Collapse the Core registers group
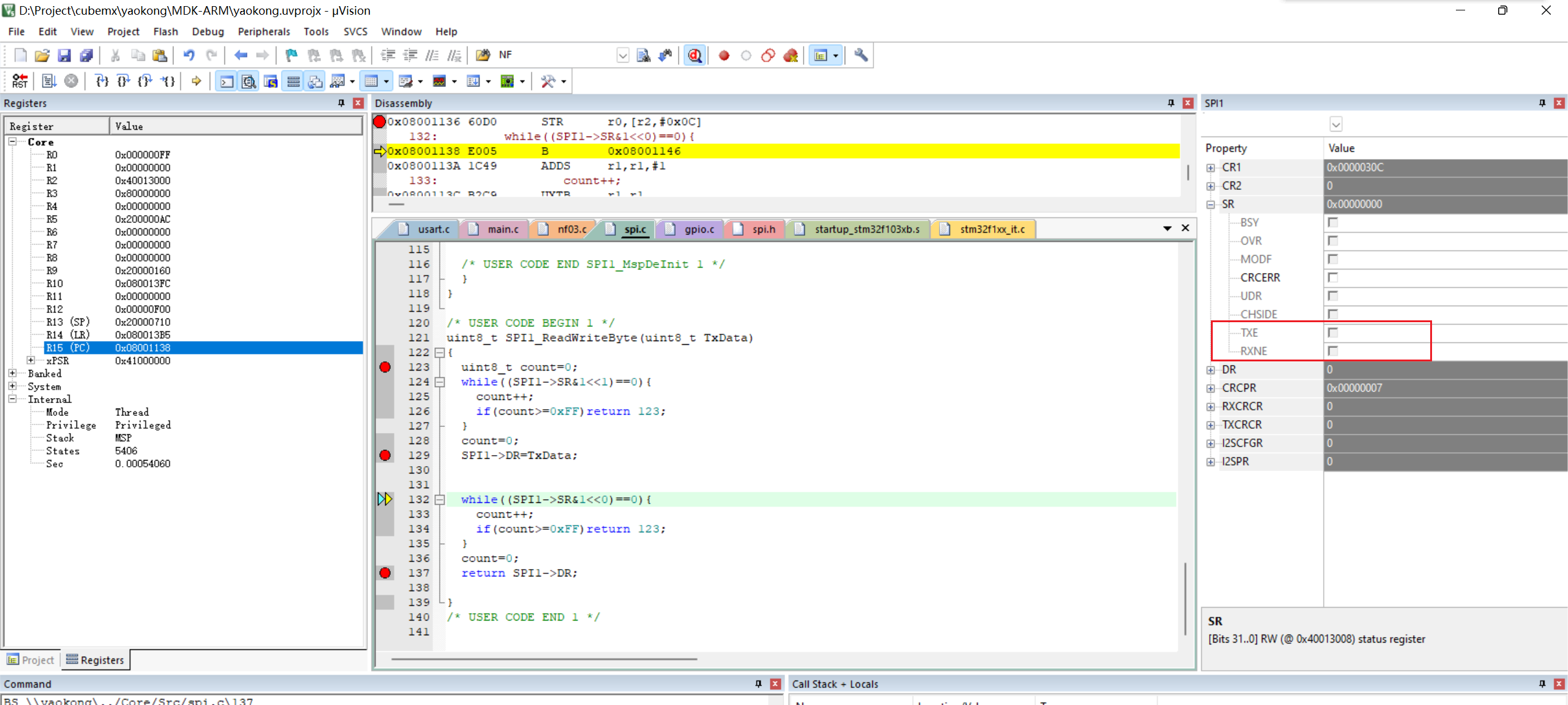This screenshot has width=1568, height=705. pyautogui.click(x=12, y=141)
